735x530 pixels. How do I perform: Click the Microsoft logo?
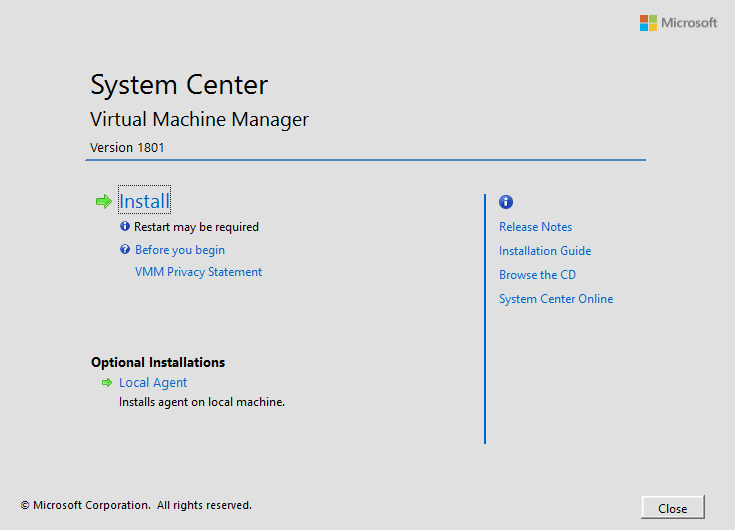(x=678, y=23)
